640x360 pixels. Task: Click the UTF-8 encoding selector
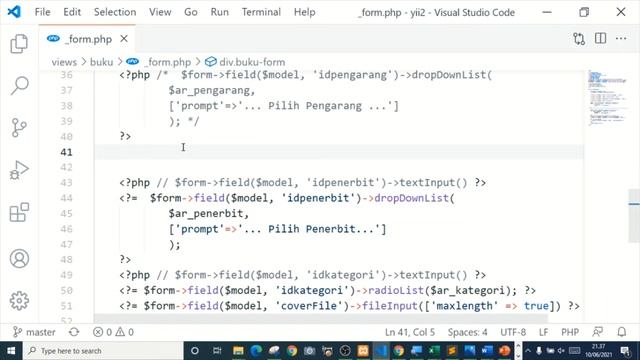[513, 332]
